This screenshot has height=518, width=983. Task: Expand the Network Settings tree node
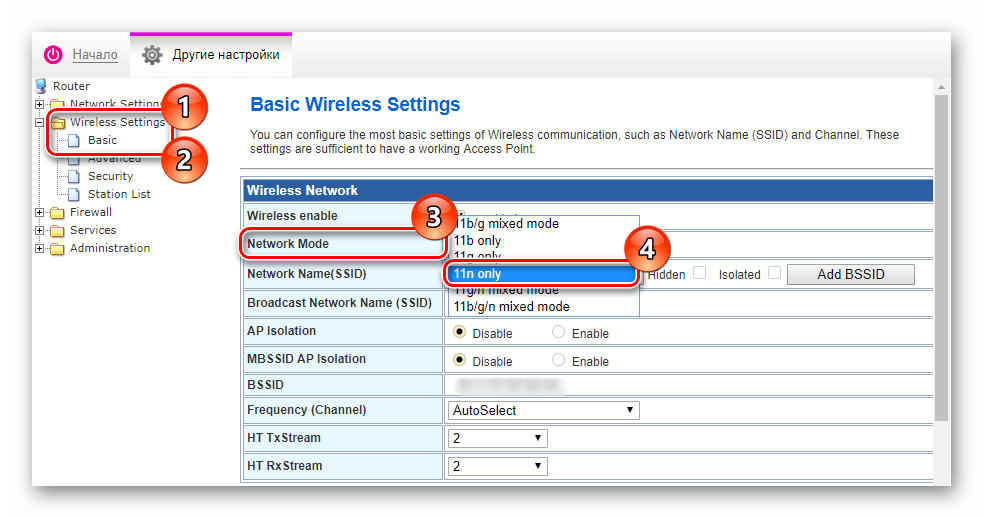[39, 104]
